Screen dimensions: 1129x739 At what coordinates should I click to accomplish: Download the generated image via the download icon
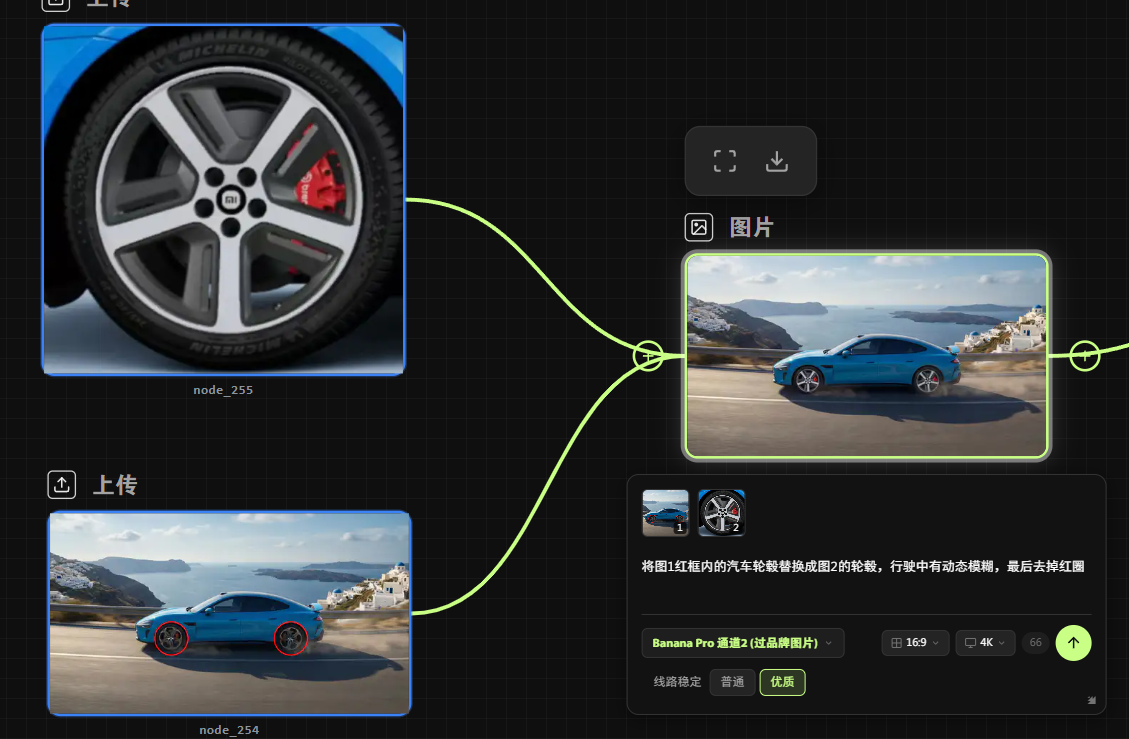coord(777,161)
